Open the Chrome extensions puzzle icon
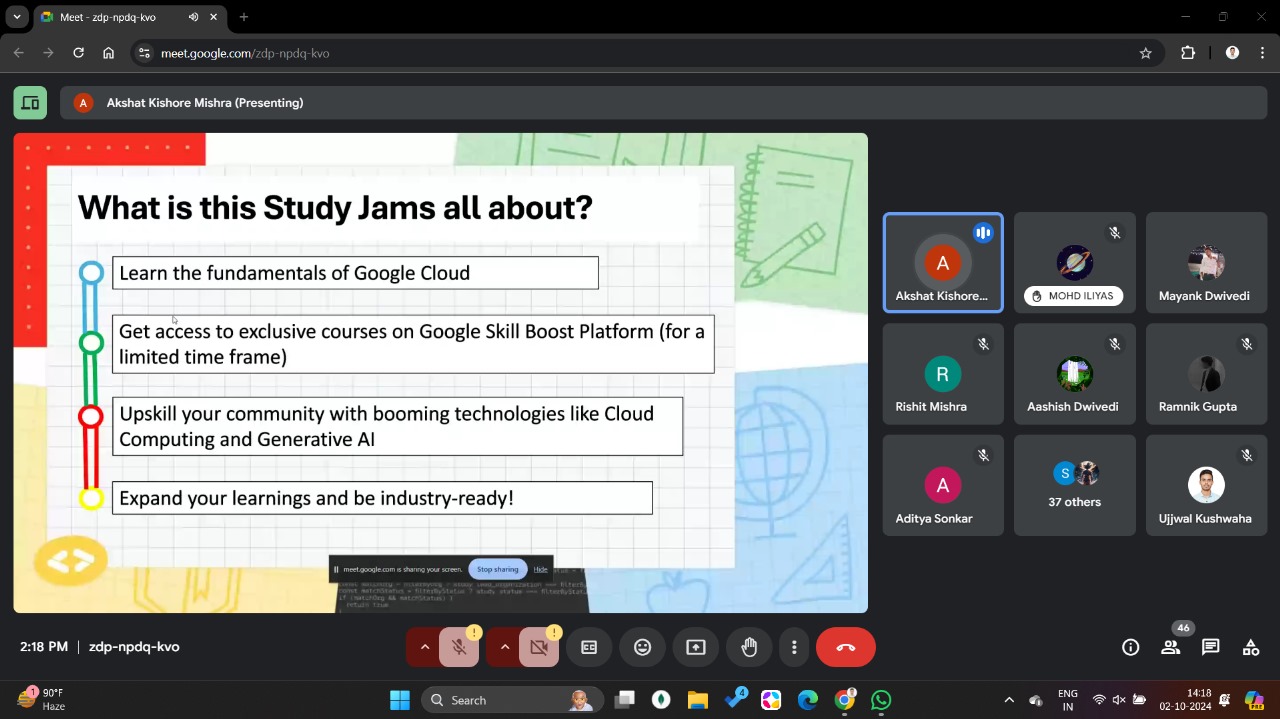Image resolution: width=1280 pixels, height=719 pixels. (1188, 53)
